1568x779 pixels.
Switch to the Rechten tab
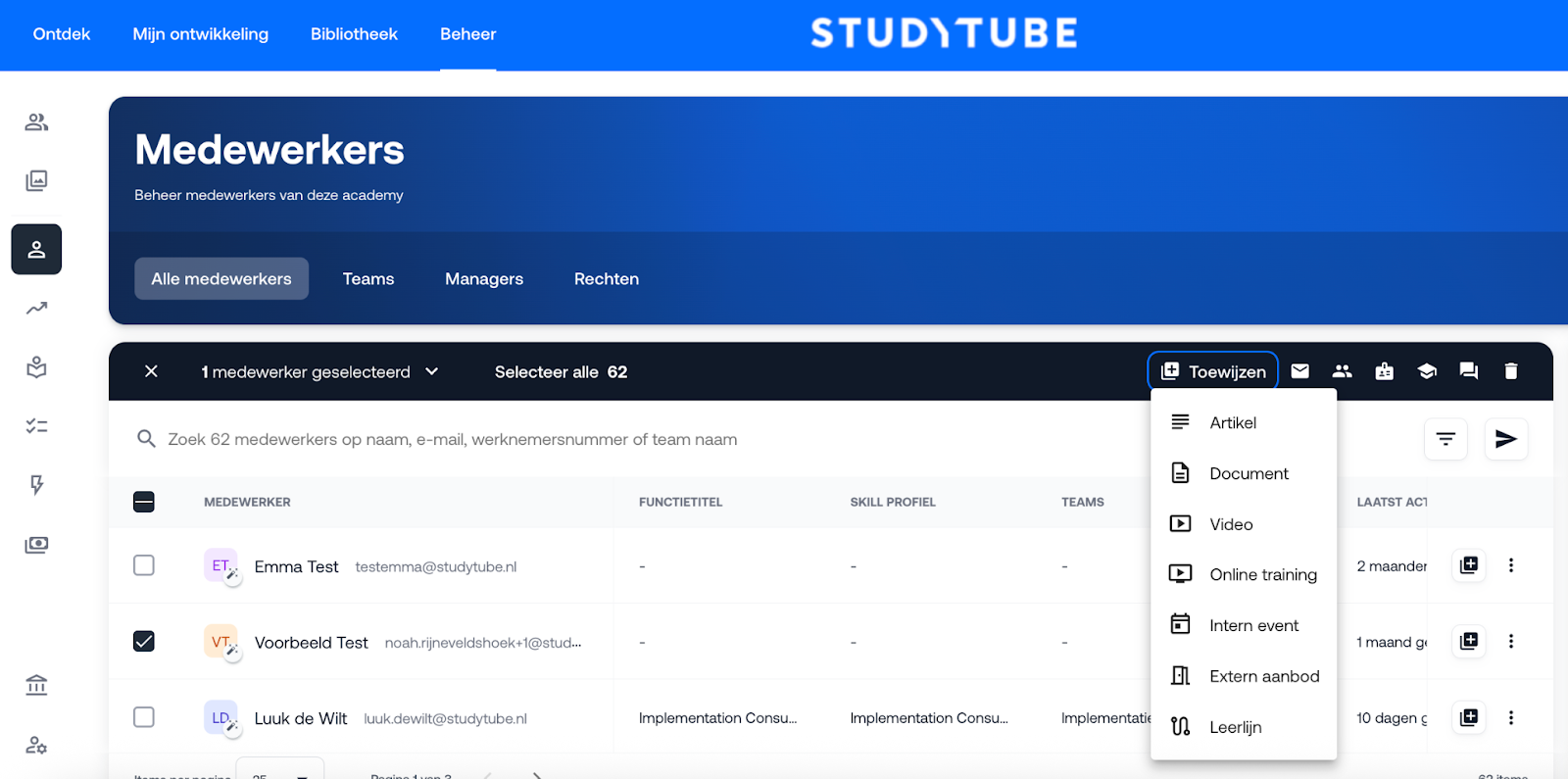coord(607,278)
